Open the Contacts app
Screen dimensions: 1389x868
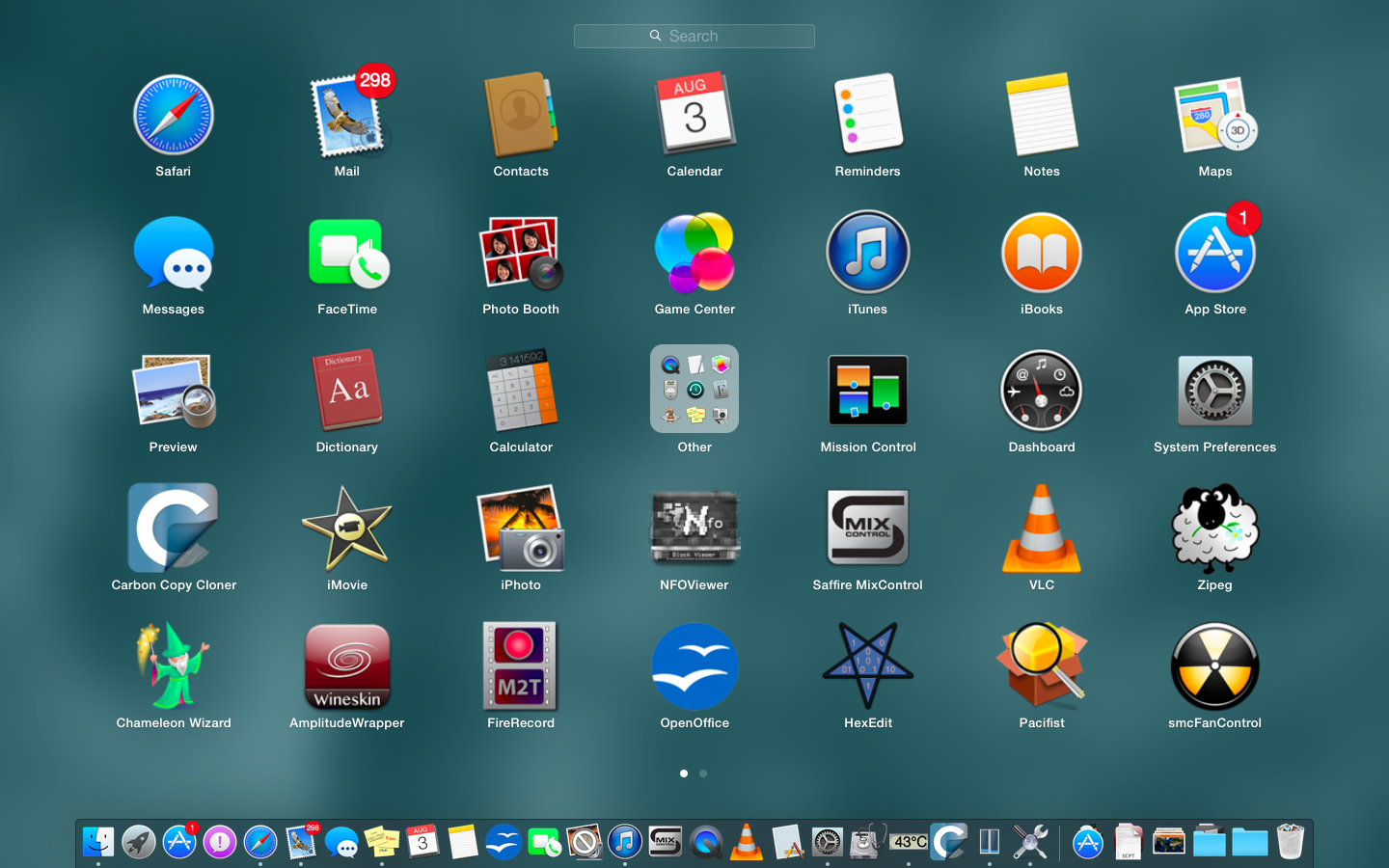click(521, 116)
